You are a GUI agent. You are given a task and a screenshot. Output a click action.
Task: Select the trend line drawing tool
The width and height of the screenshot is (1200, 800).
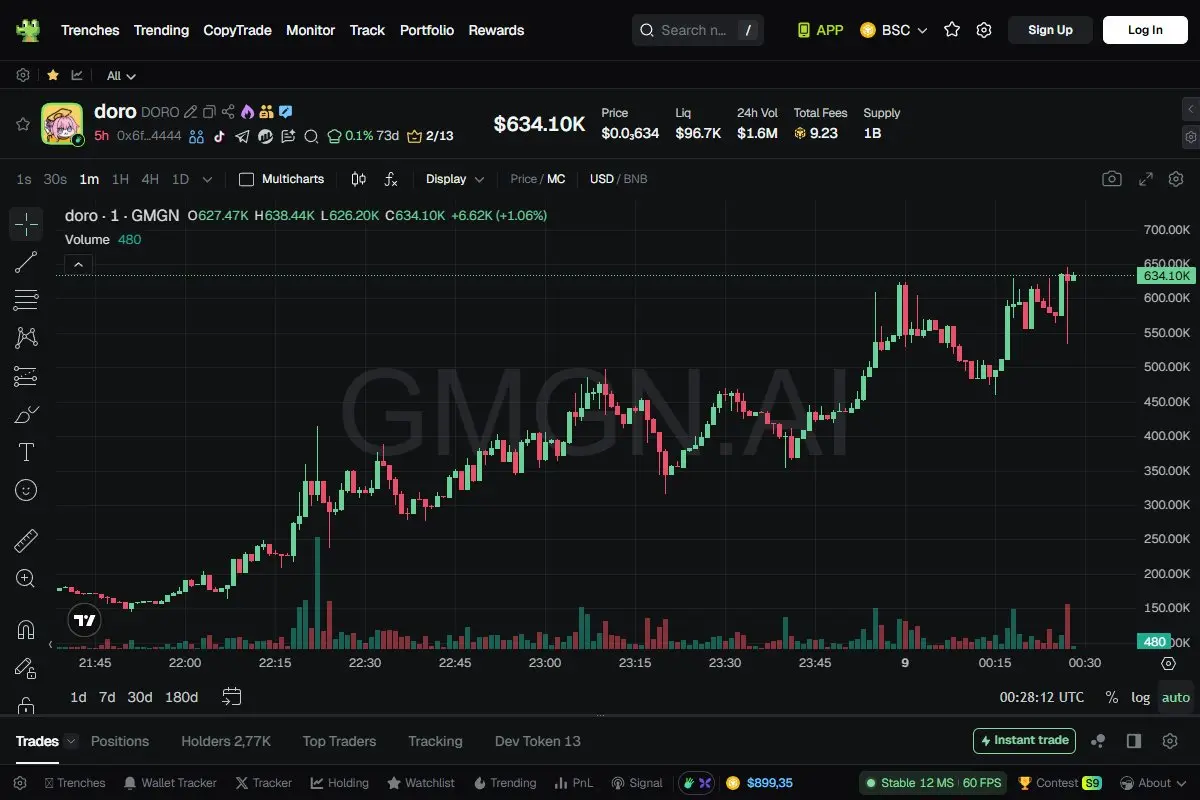[26, 262]
